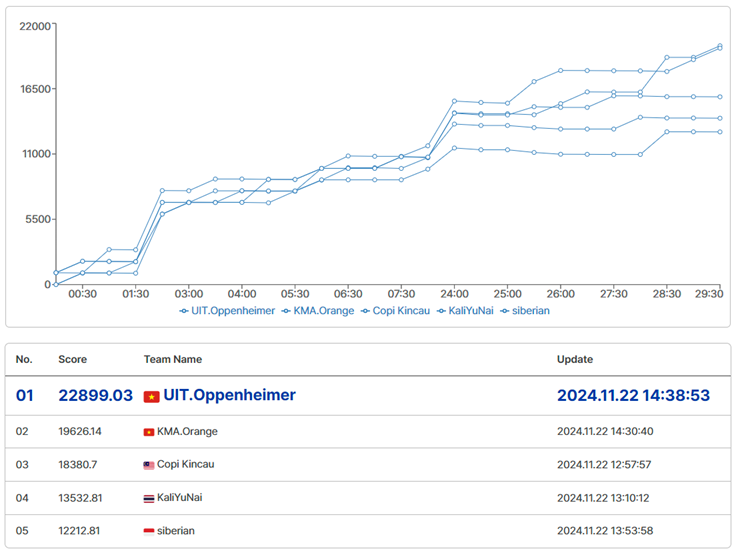This screenshot has width=734, height=551.
Task: Click the Update column header
Action: 575,360
